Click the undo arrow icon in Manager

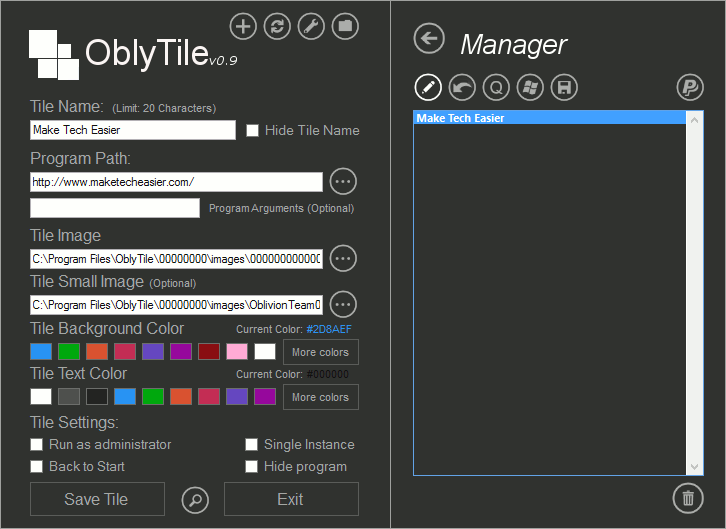point(462,87)
